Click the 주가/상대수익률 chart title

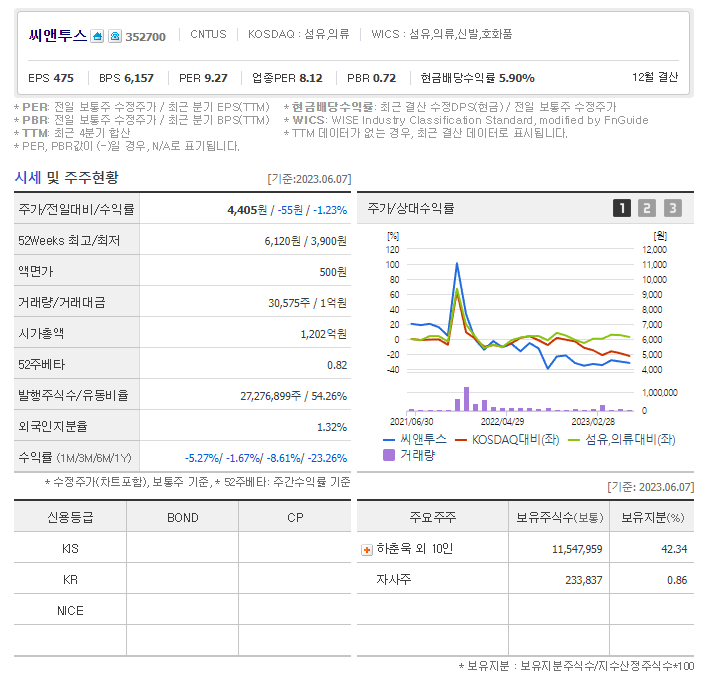click(411, 208)
